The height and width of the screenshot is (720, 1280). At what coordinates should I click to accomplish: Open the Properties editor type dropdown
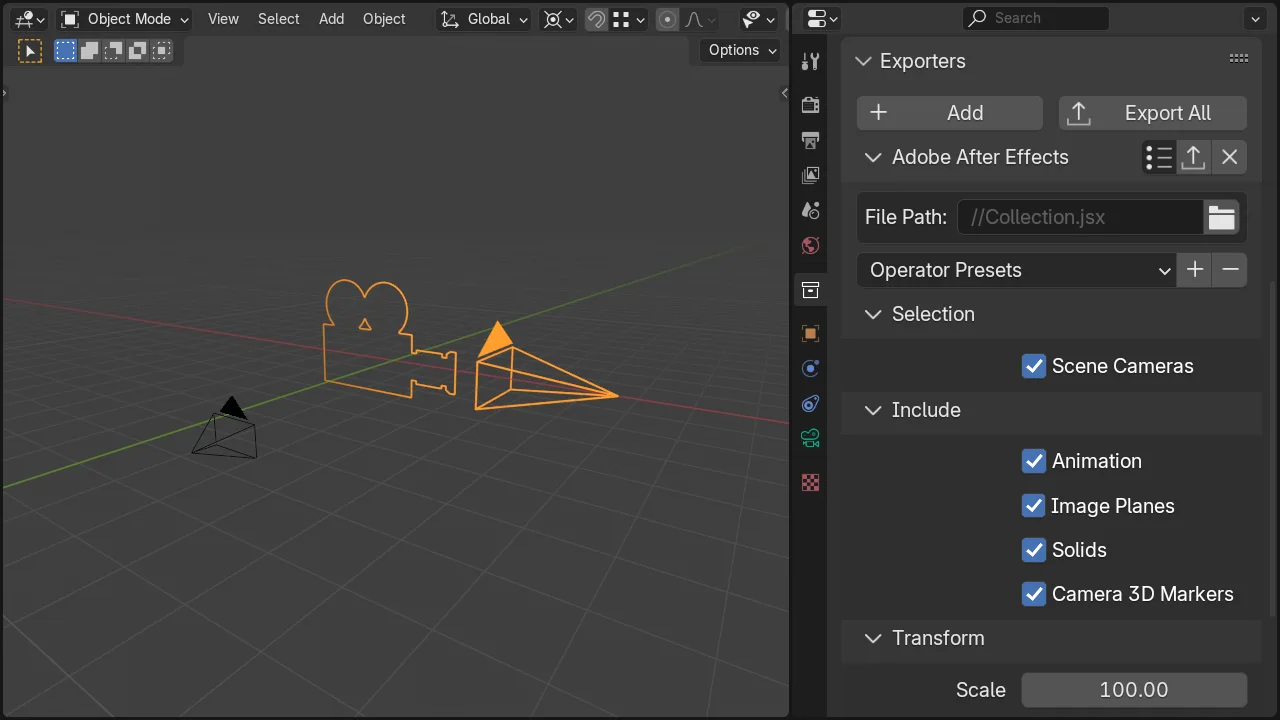pyautogui.click(x=821, y=18)
